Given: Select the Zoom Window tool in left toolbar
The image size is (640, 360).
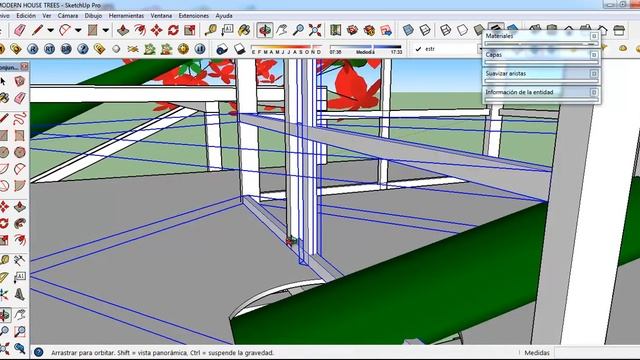Looking at the screenshot, I should [20, 331].
